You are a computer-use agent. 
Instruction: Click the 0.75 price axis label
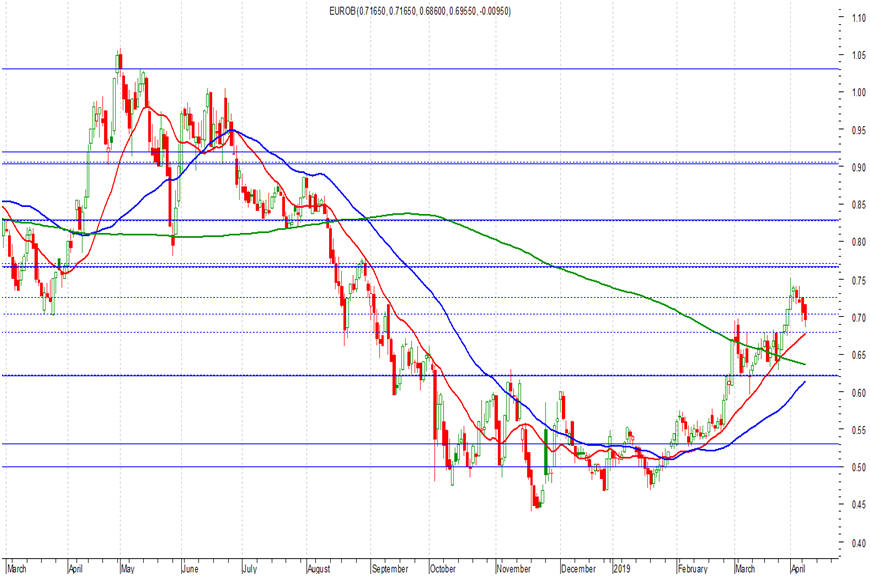click(859, 280)
